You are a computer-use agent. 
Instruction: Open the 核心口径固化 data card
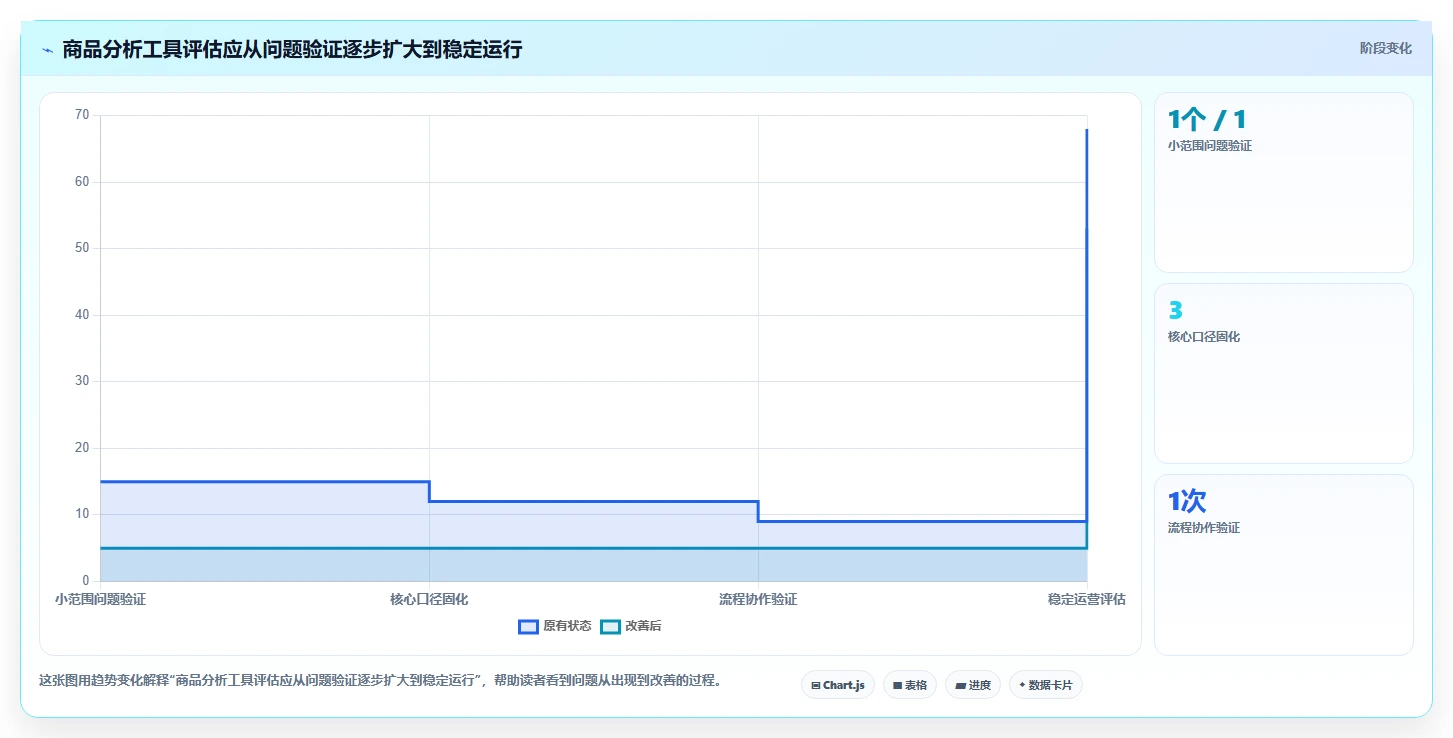pos(1284,373)
